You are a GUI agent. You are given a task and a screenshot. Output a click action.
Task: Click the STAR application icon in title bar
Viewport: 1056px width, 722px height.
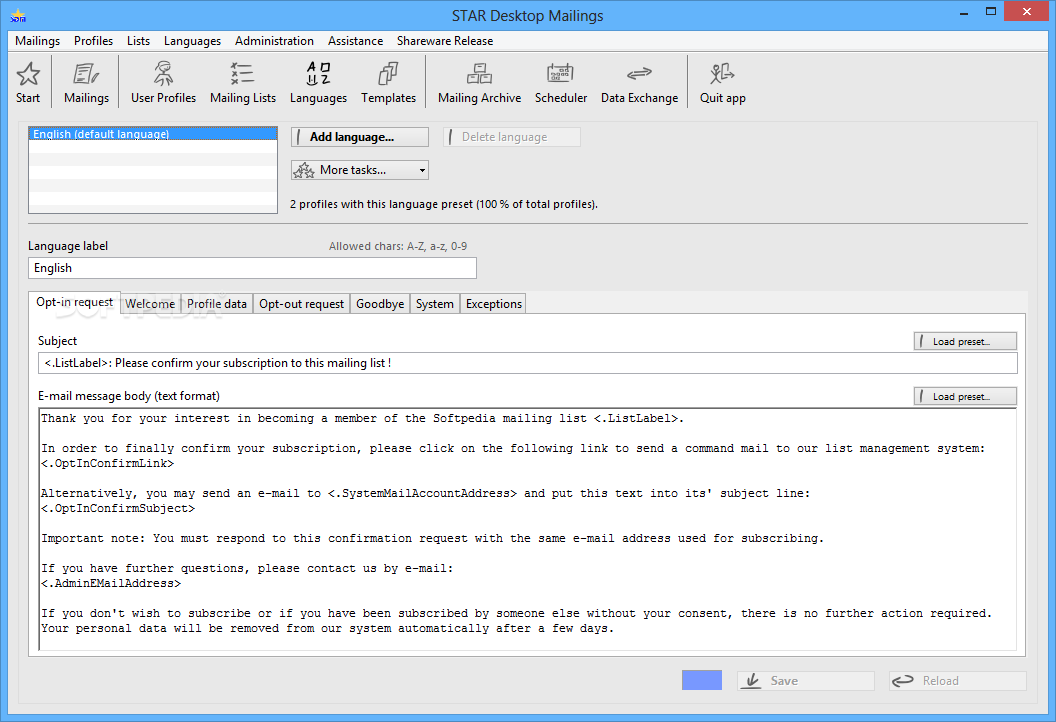18,15
